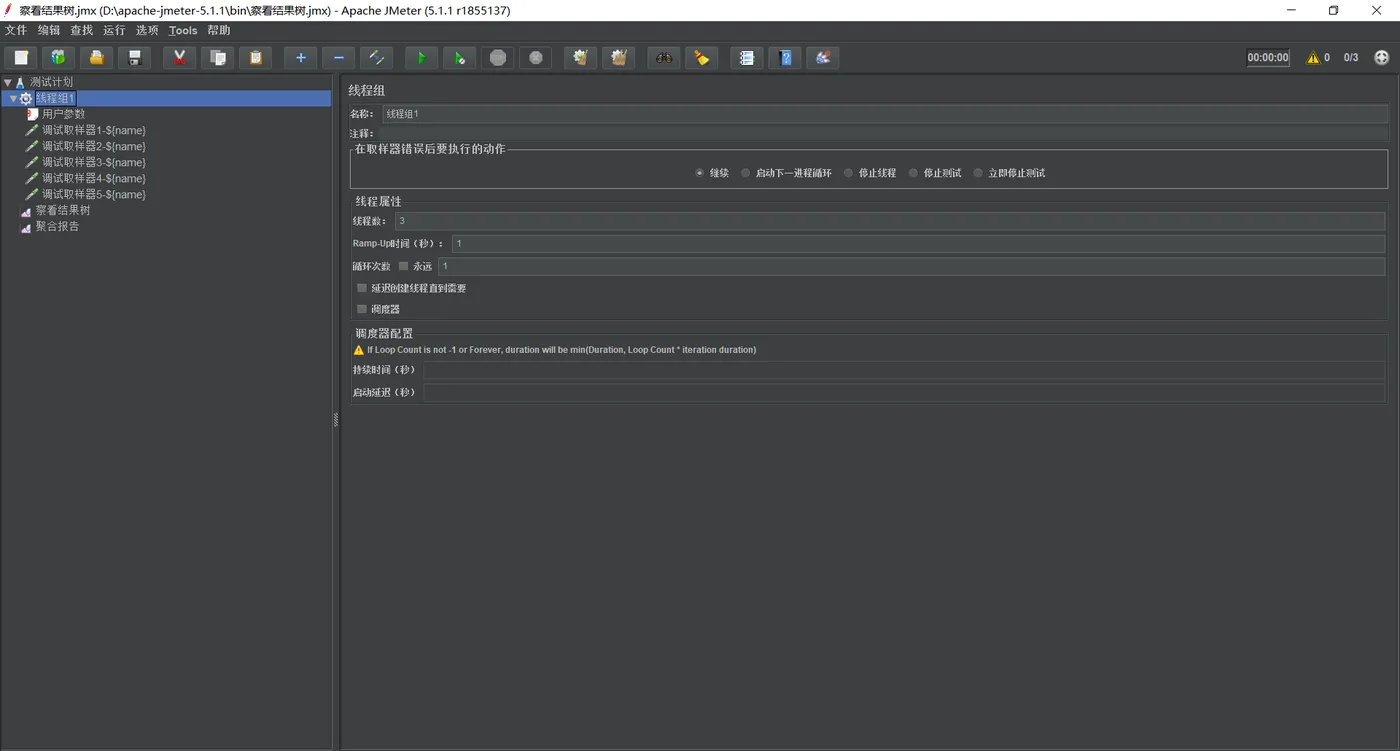Start the test without pauses icon
The width and height of the screenshot is (1400, 751).
coord(459,58)
